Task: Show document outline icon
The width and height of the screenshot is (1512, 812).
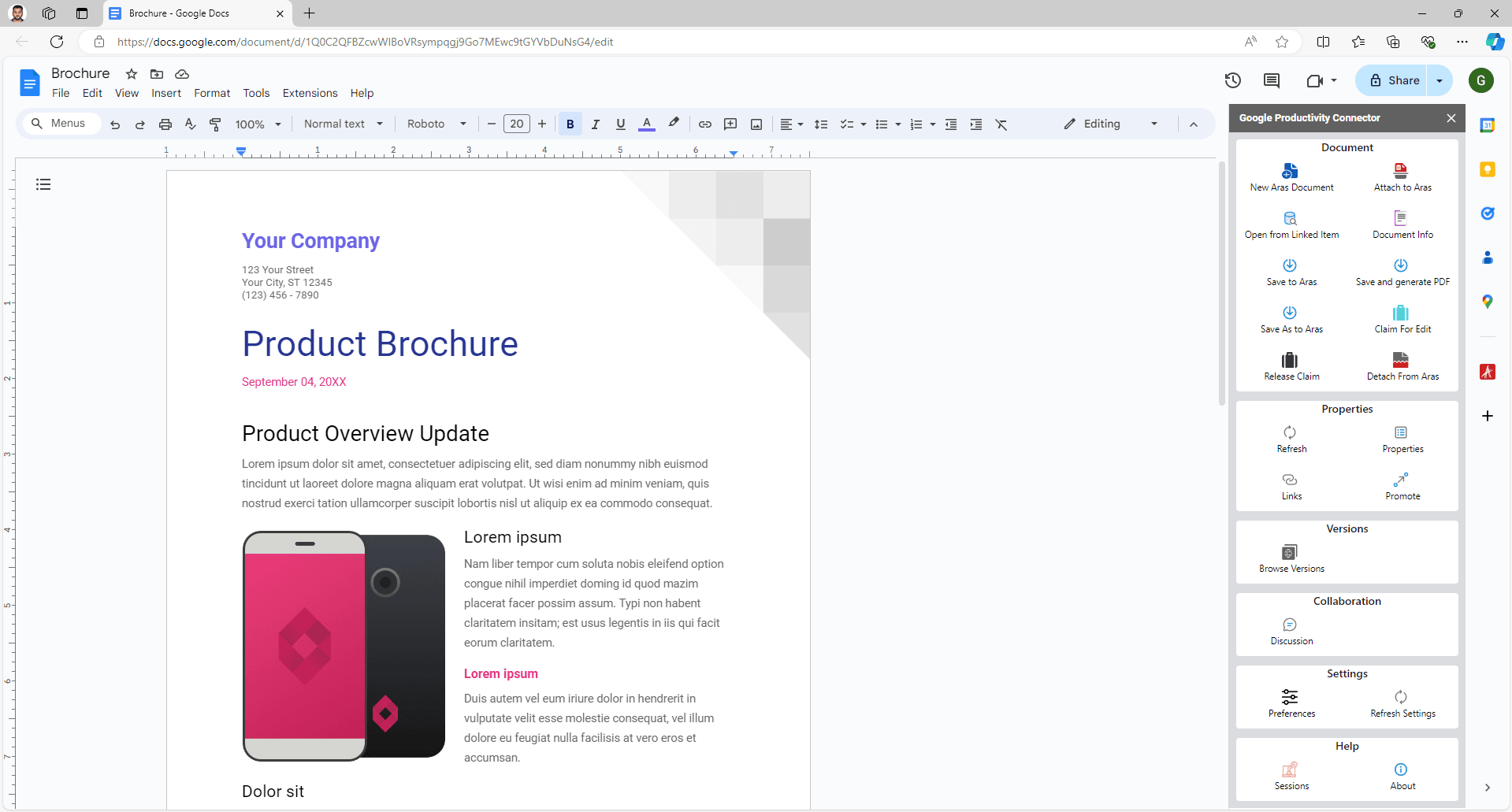Action: pyautogui.click(x=43, y=184)
